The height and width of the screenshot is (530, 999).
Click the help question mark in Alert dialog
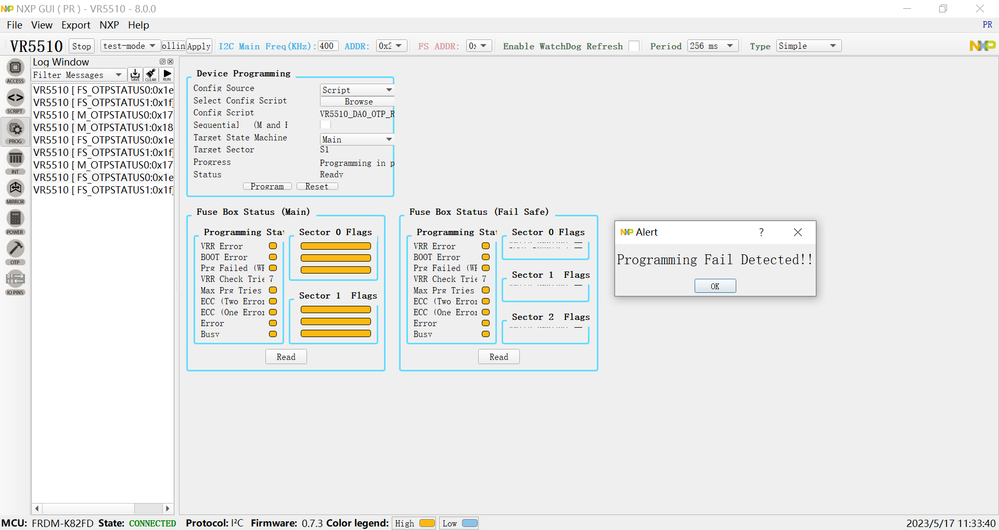(x=761, y=233)
